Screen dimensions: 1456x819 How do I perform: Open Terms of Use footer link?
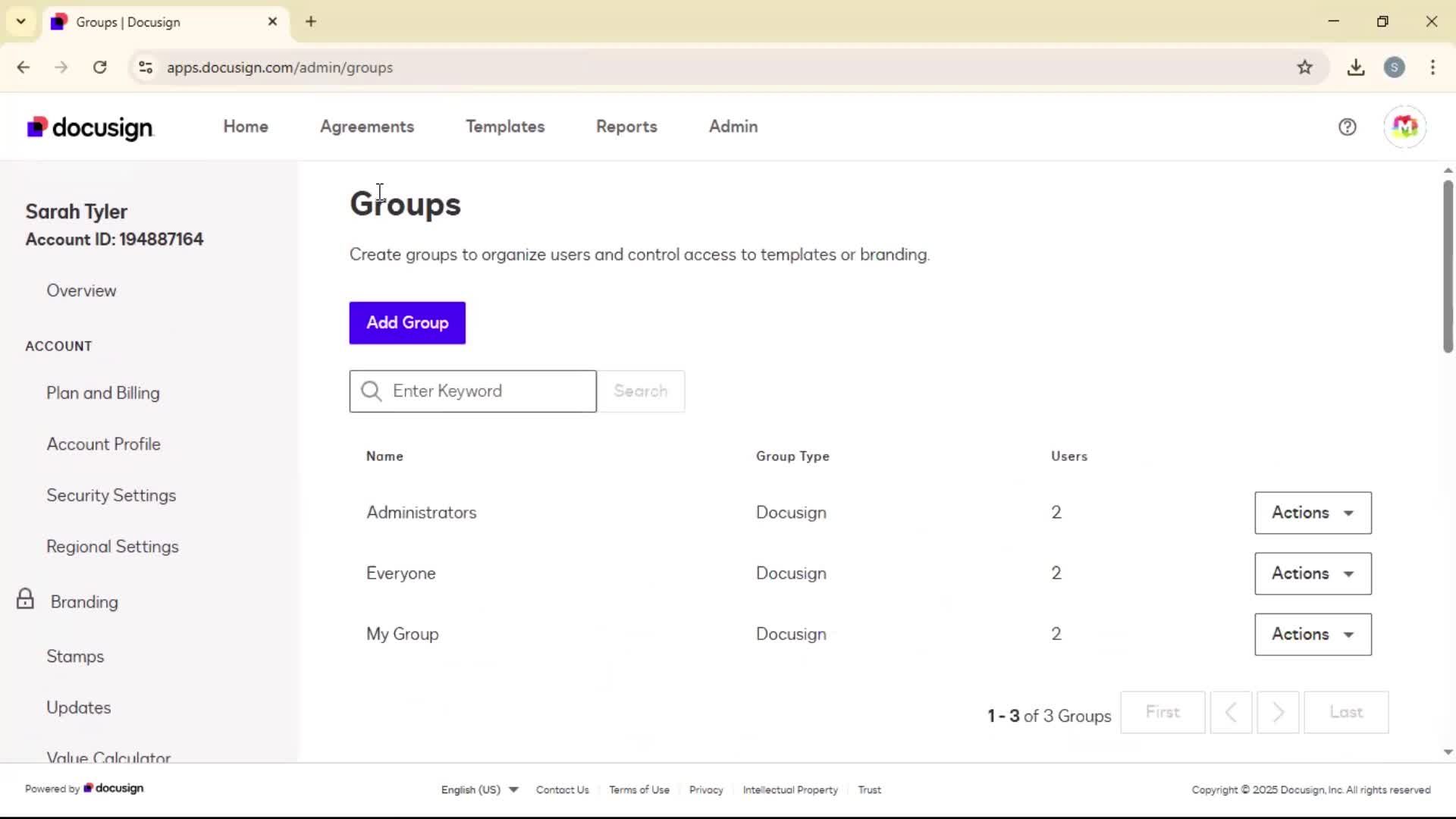click(639, 789)
